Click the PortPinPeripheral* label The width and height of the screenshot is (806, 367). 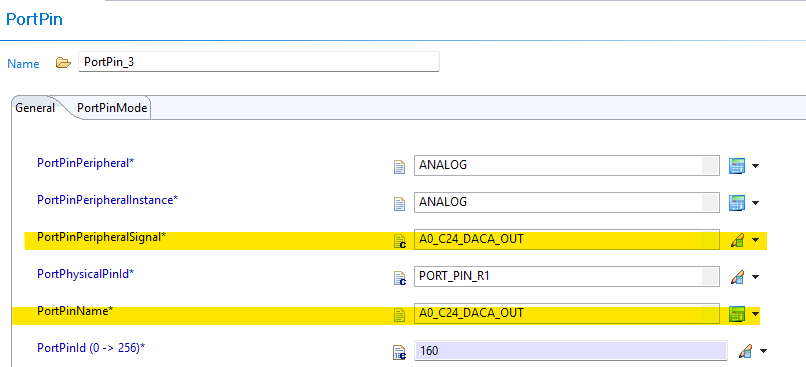point(85,163)
